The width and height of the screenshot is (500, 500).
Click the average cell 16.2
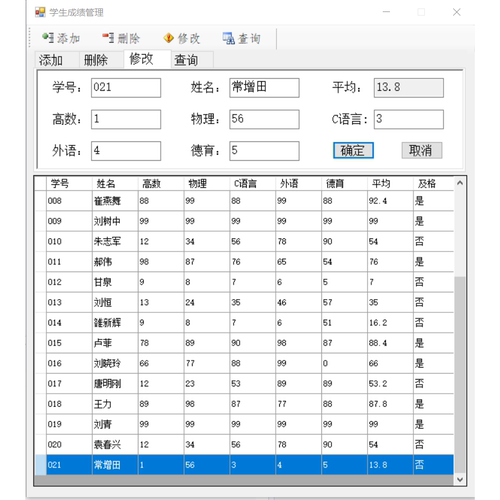(390, 323)
